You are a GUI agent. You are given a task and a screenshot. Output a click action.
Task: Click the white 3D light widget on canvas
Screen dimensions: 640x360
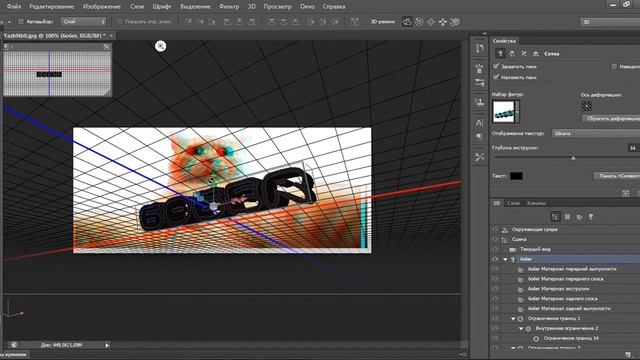tap(160, 46)
